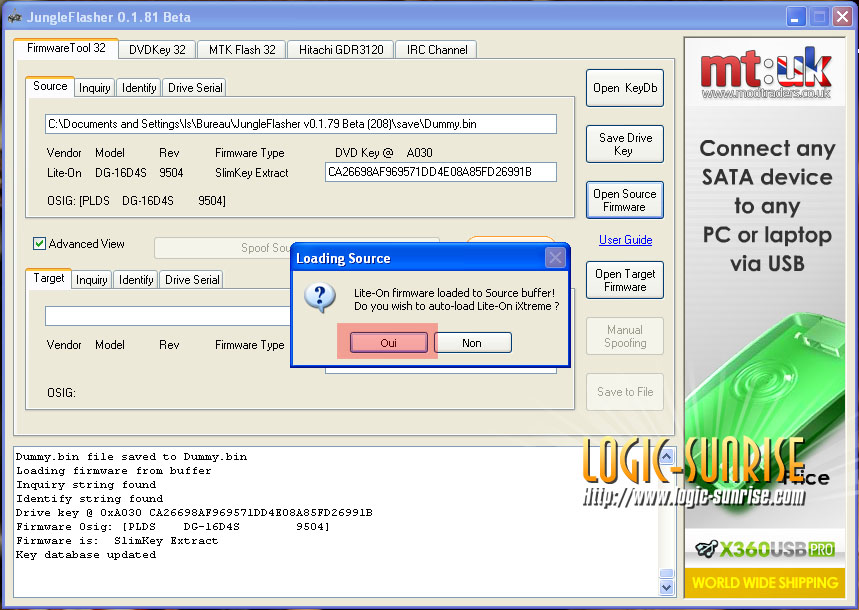Click the Open KeyDb button
The width and height of the screenshot is (859, 610).
pos(625,88)
